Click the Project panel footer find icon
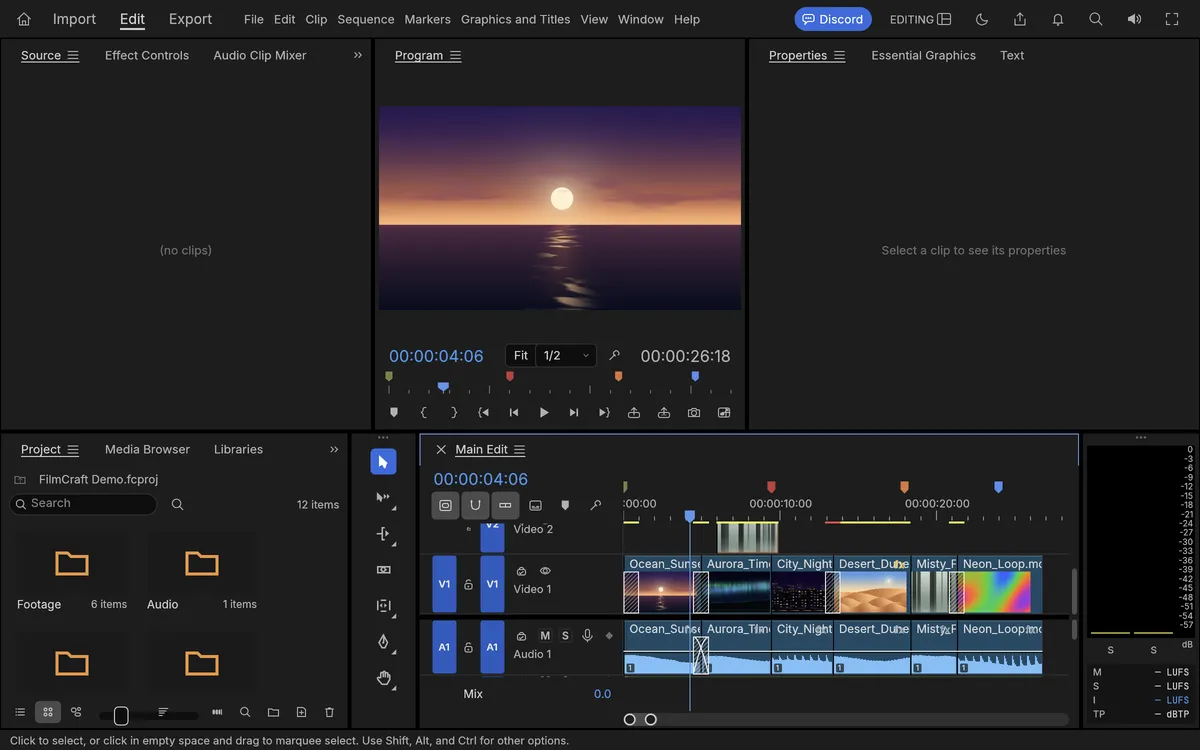 (x=245, y=712)
